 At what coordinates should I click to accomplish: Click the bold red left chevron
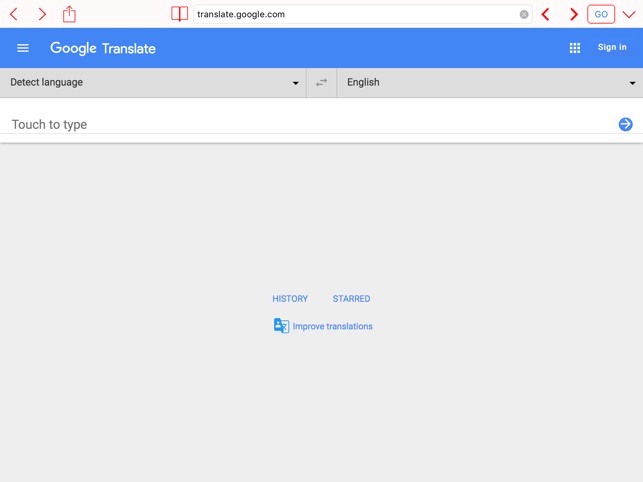[x=545, y=14]
